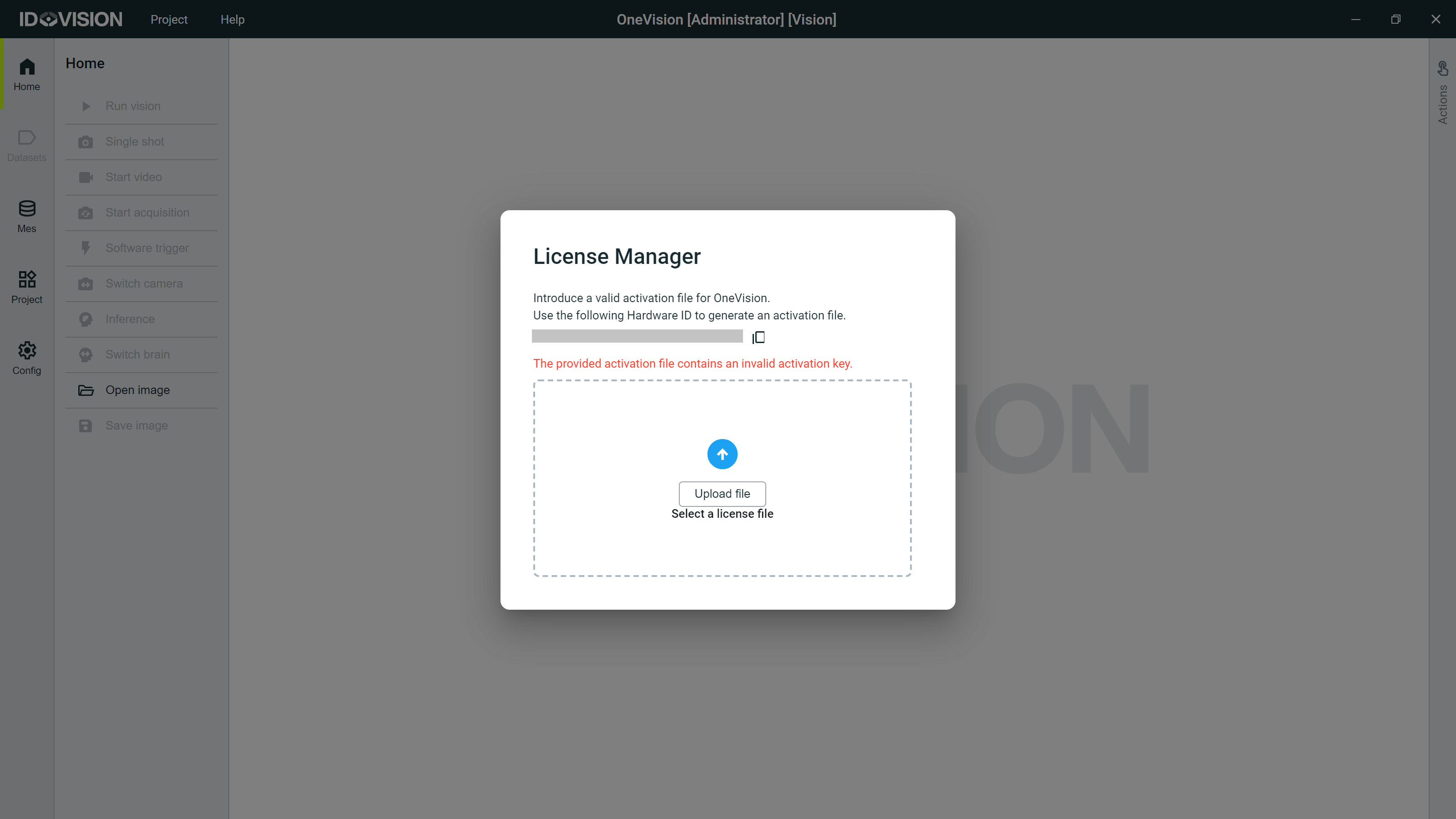This screenshot has width=1456, height=819.
Task: Select the Switch brain option
Action: [x=137, y=354]
